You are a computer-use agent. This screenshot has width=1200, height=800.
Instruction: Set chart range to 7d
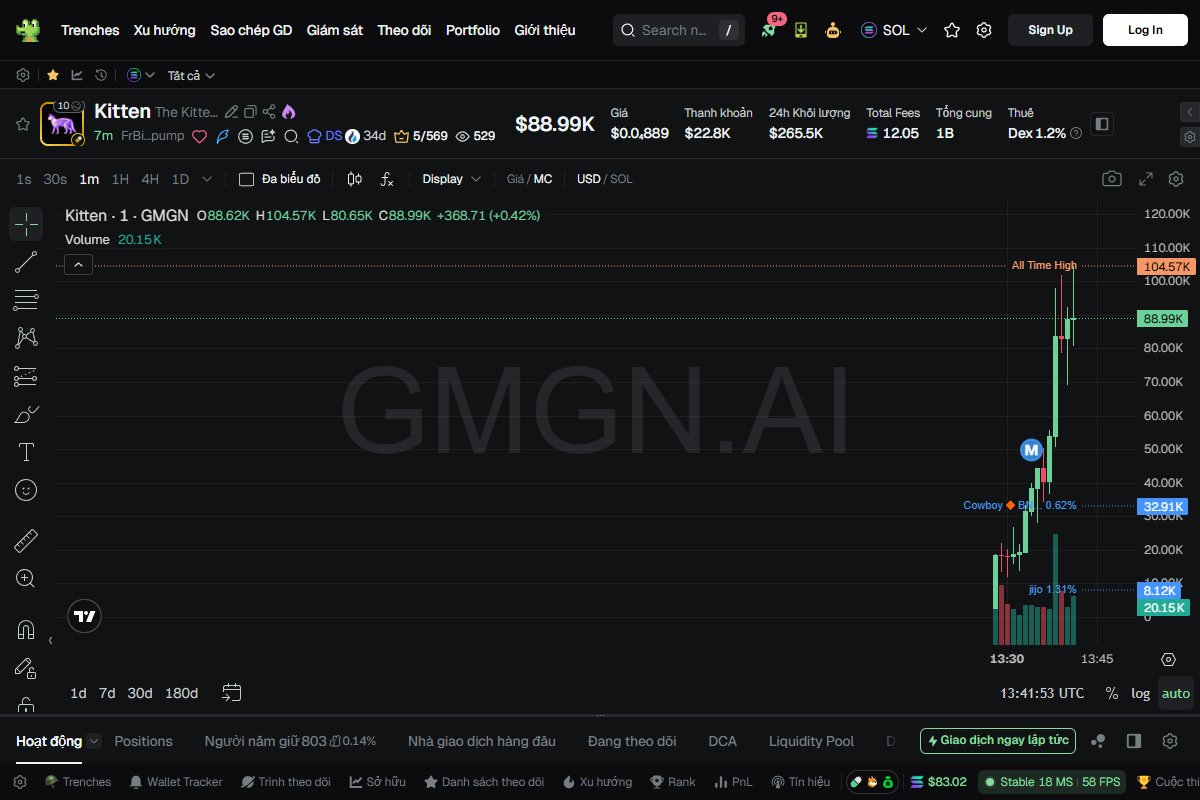(x=107, y=693)
